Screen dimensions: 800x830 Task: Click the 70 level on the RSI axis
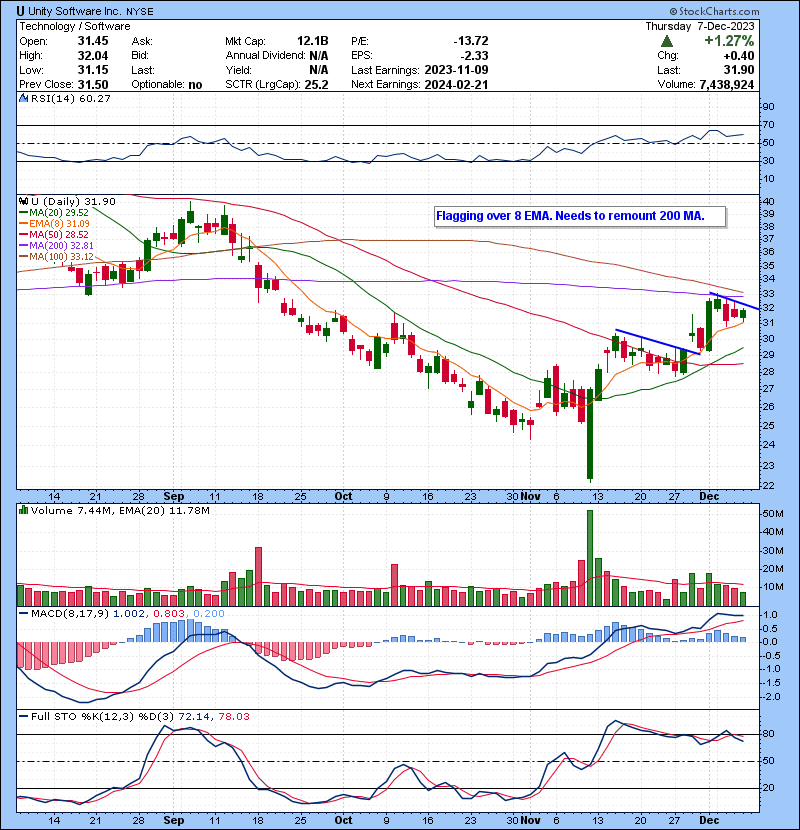(768, 125)
